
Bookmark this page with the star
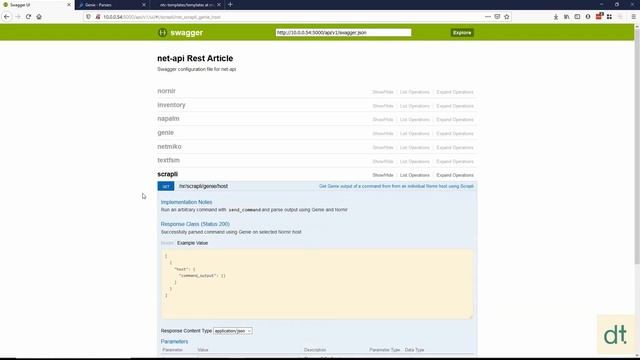507,17
